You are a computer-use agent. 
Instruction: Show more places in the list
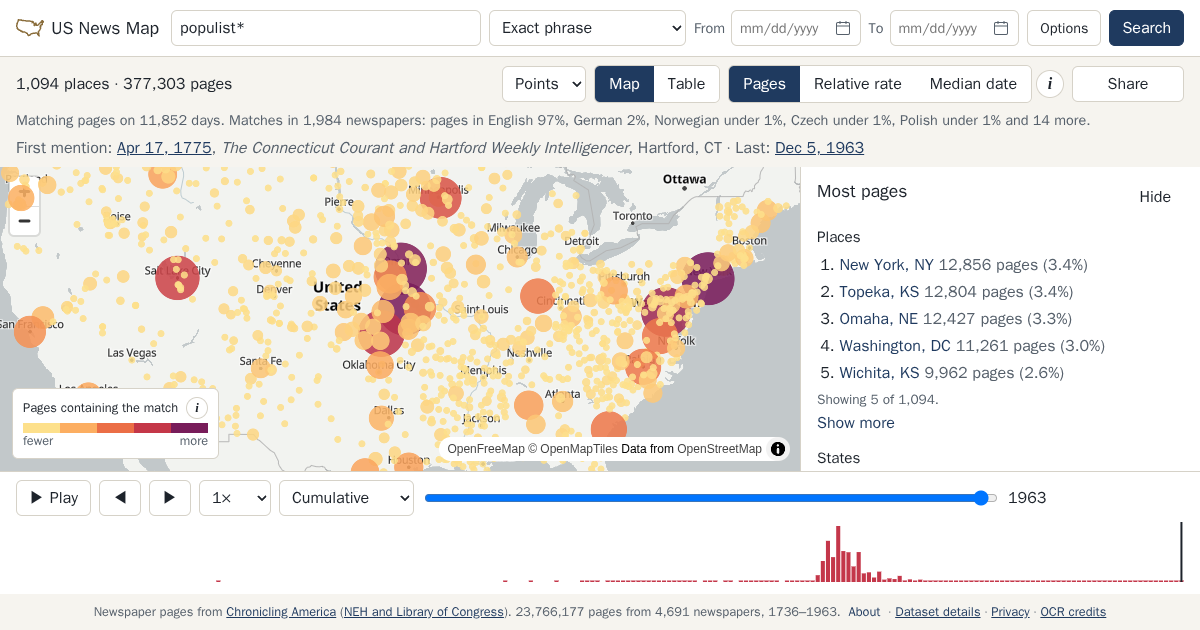(856, 423)
